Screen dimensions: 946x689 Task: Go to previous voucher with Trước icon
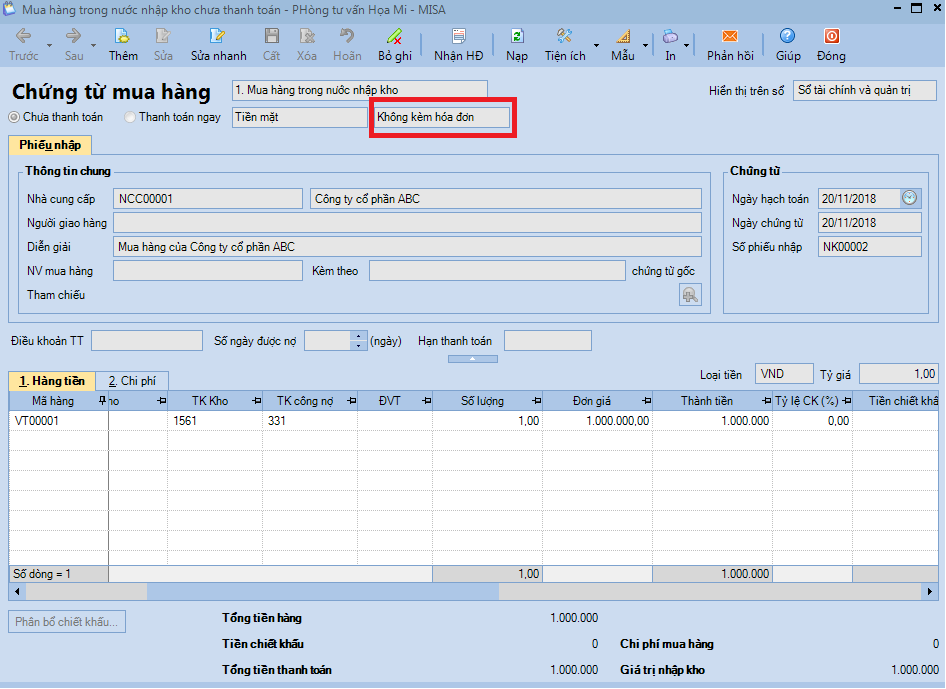point(24,45)
